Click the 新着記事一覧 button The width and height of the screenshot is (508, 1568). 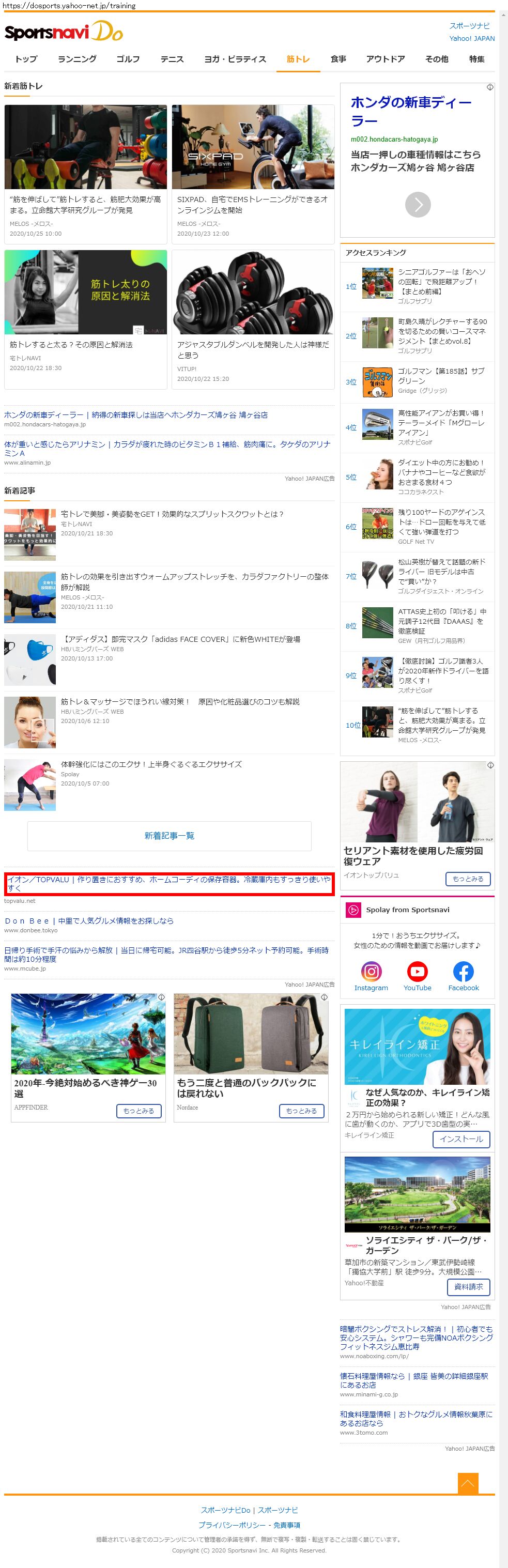point(169,836)
